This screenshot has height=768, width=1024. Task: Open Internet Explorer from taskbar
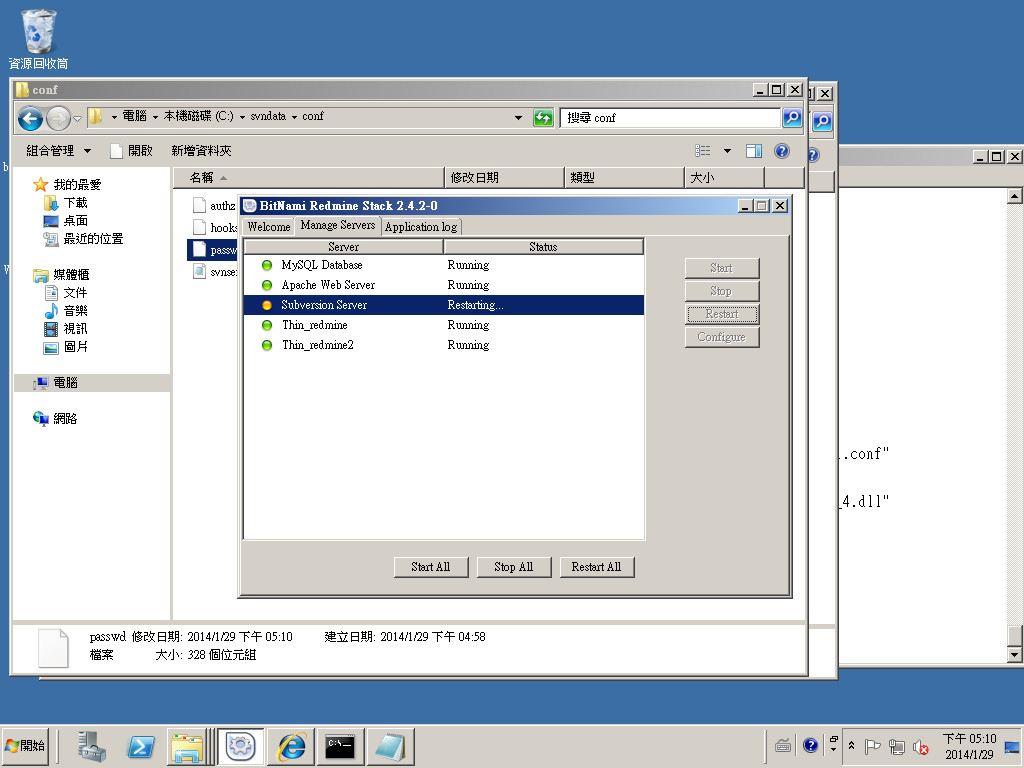click(x=291, y=747)
